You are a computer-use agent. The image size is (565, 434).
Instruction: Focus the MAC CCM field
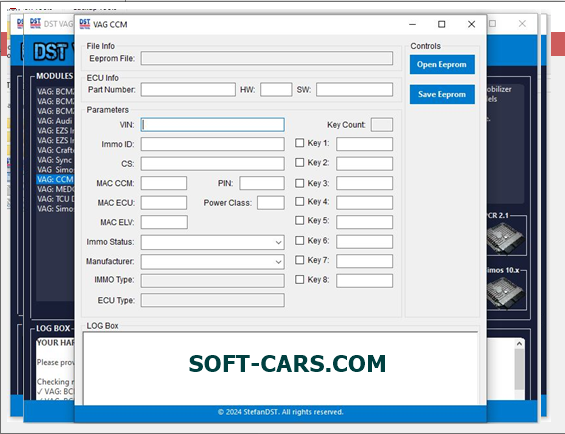click(164, 183)
